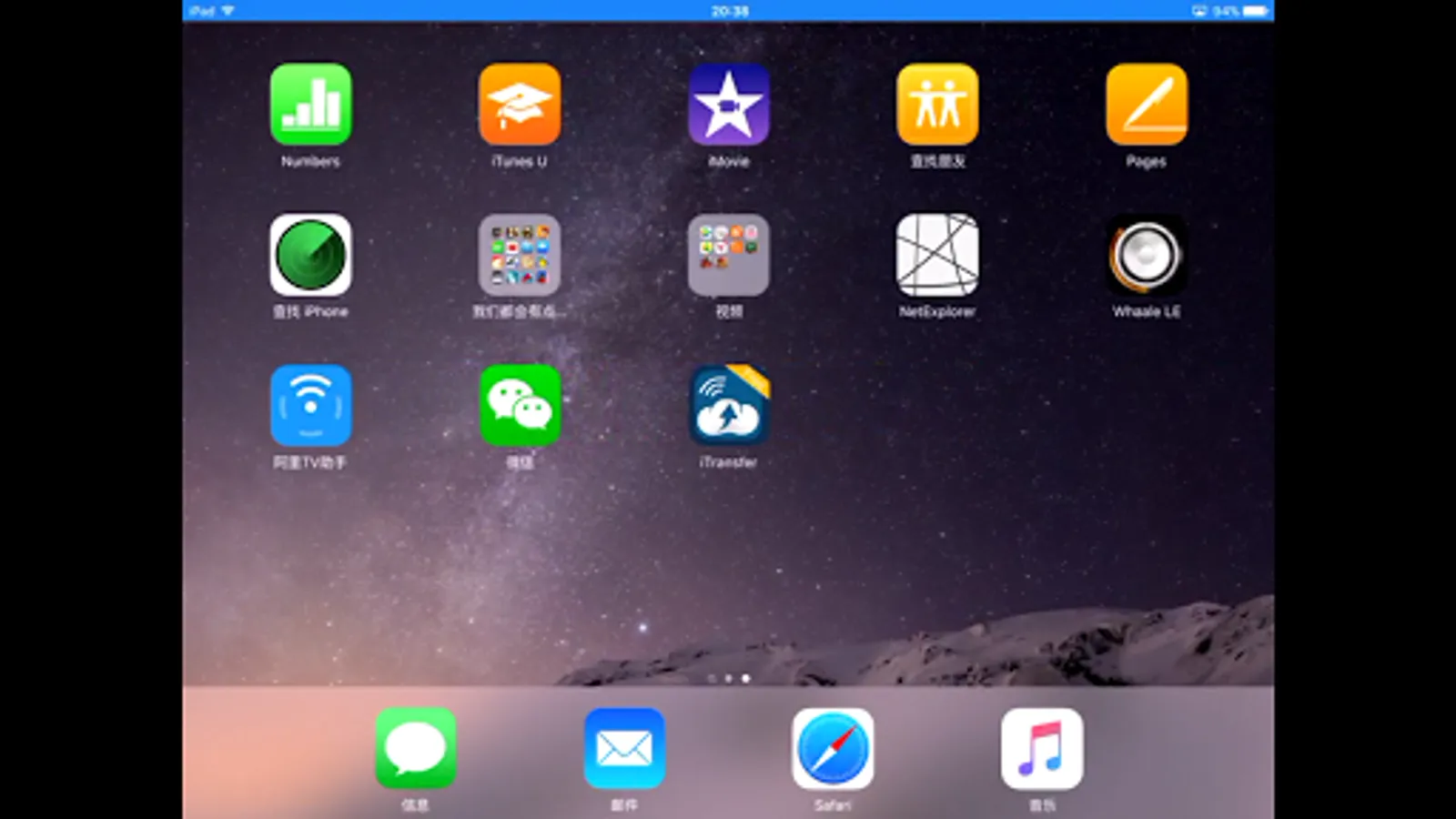Open the green WeChat app
1456x819 pixels.
pos(520,406)
